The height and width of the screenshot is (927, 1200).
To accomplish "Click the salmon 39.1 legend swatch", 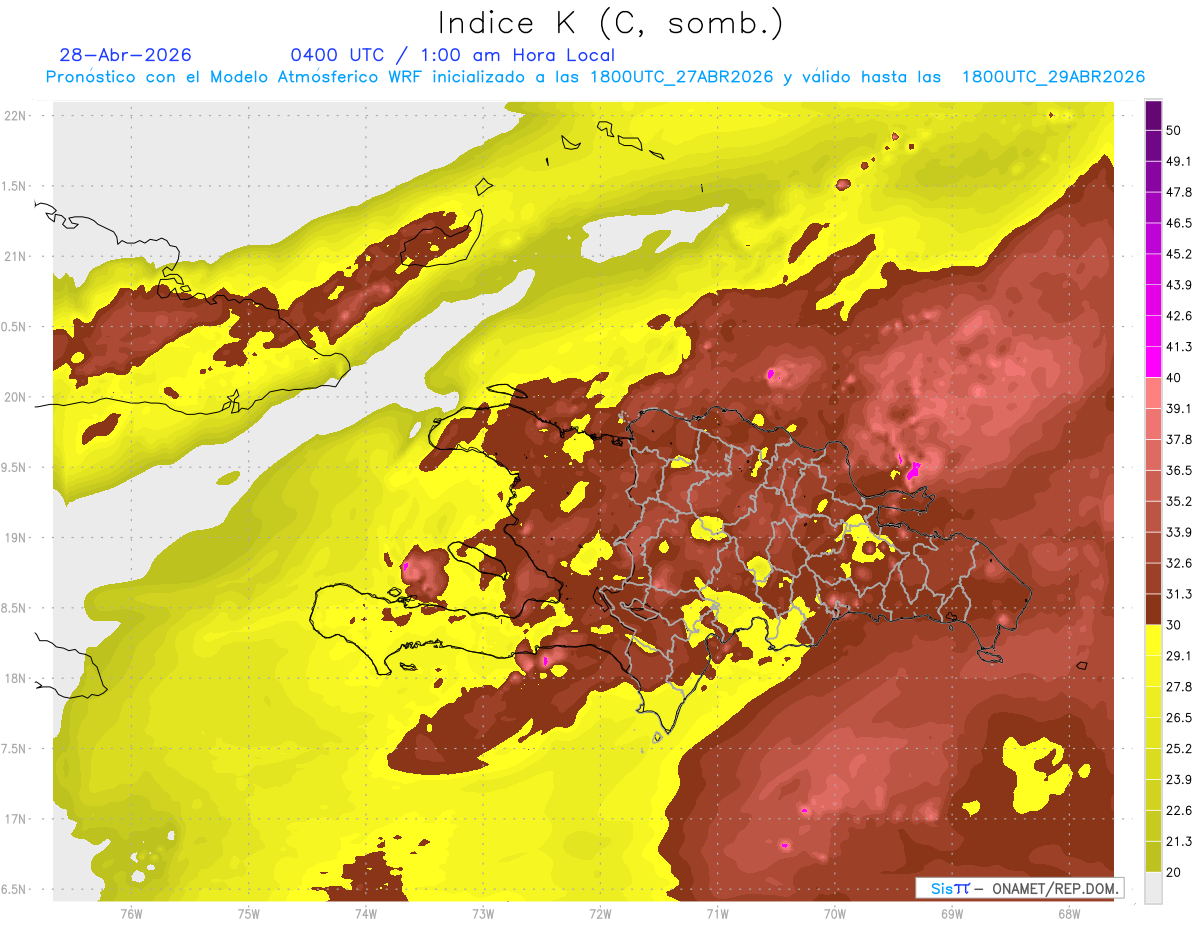I will 1153,392.
